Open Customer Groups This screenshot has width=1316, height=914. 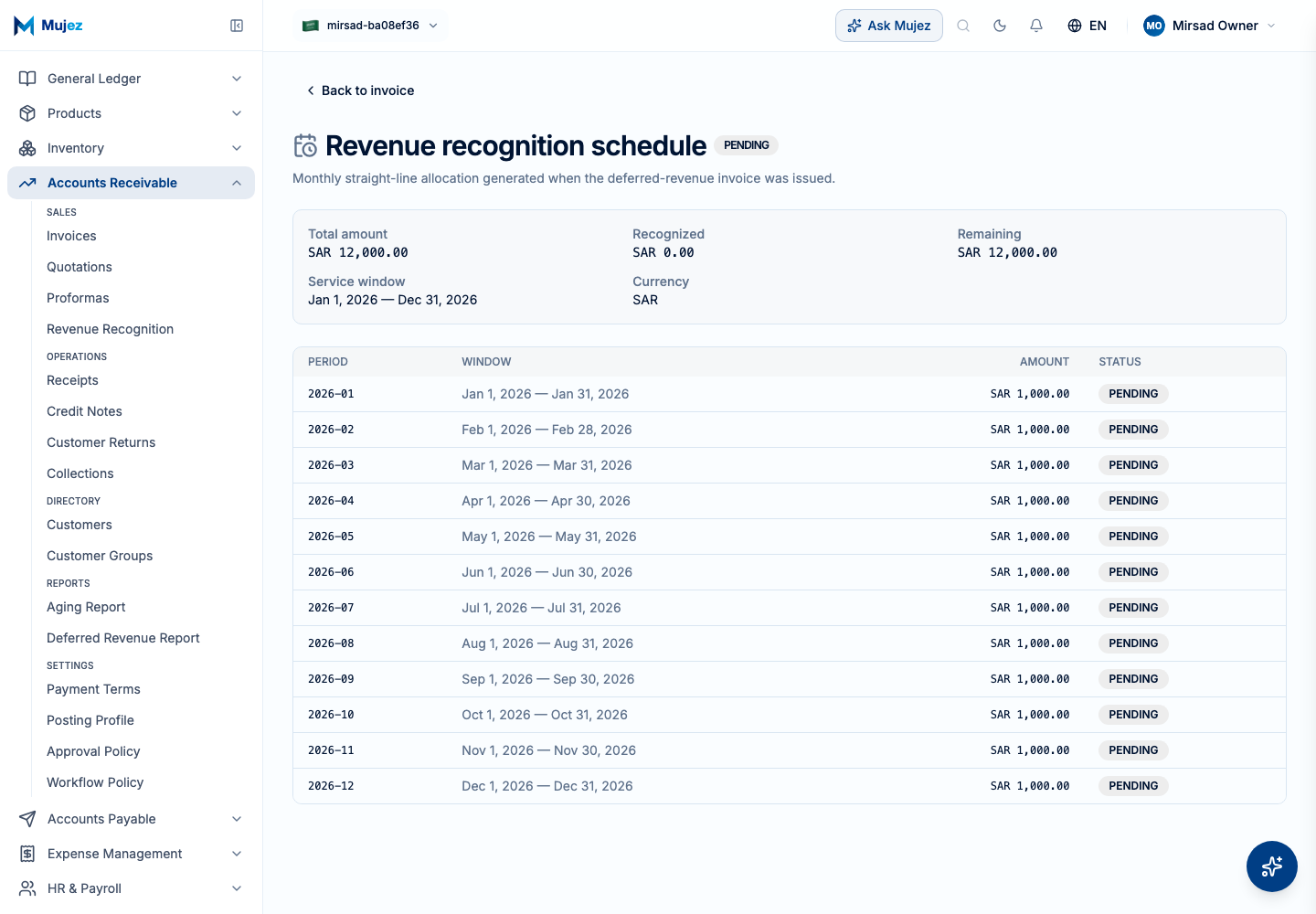(x=100, y=556)
